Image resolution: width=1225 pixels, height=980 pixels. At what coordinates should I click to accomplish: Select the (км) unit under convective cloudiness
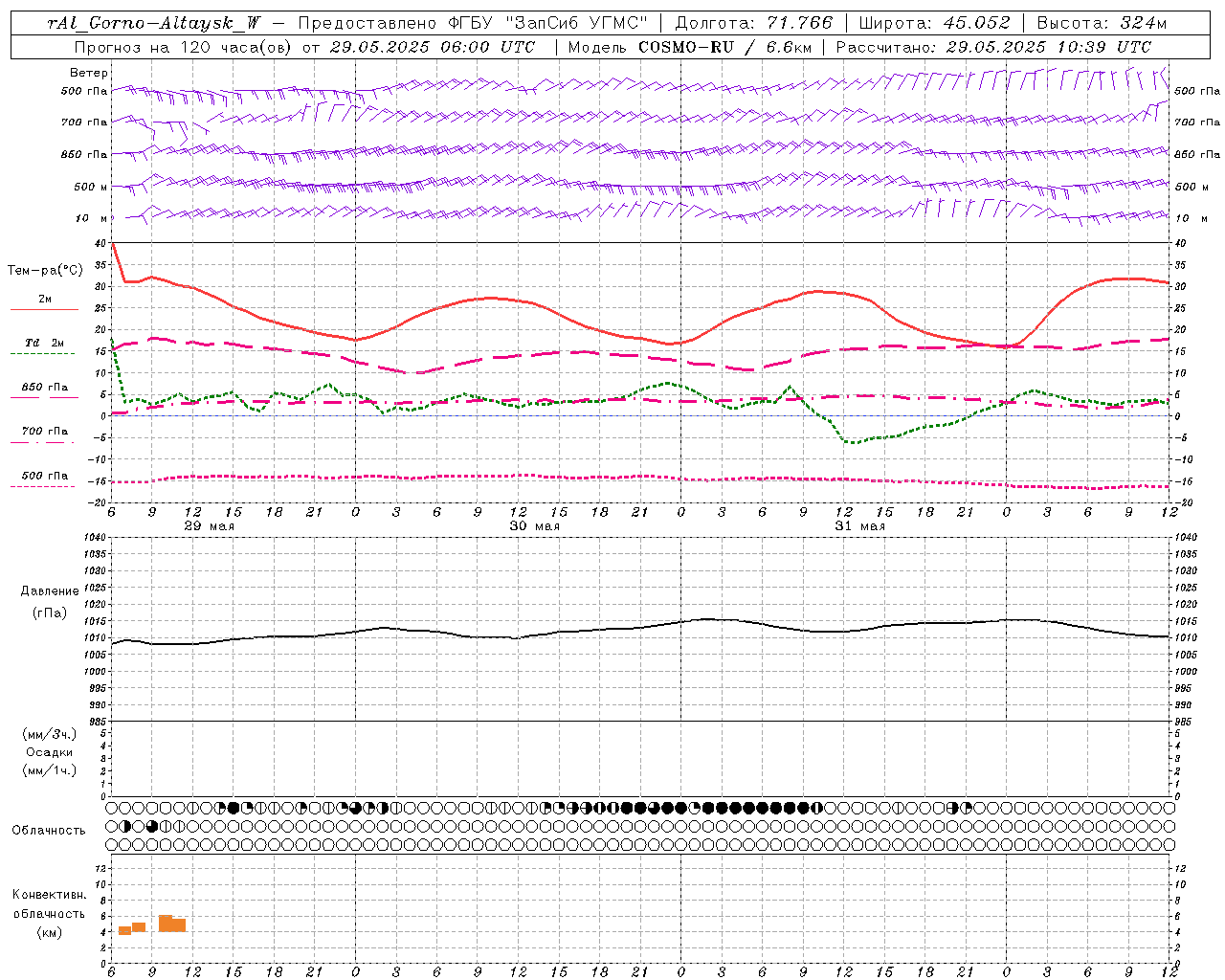coord(49,932)
